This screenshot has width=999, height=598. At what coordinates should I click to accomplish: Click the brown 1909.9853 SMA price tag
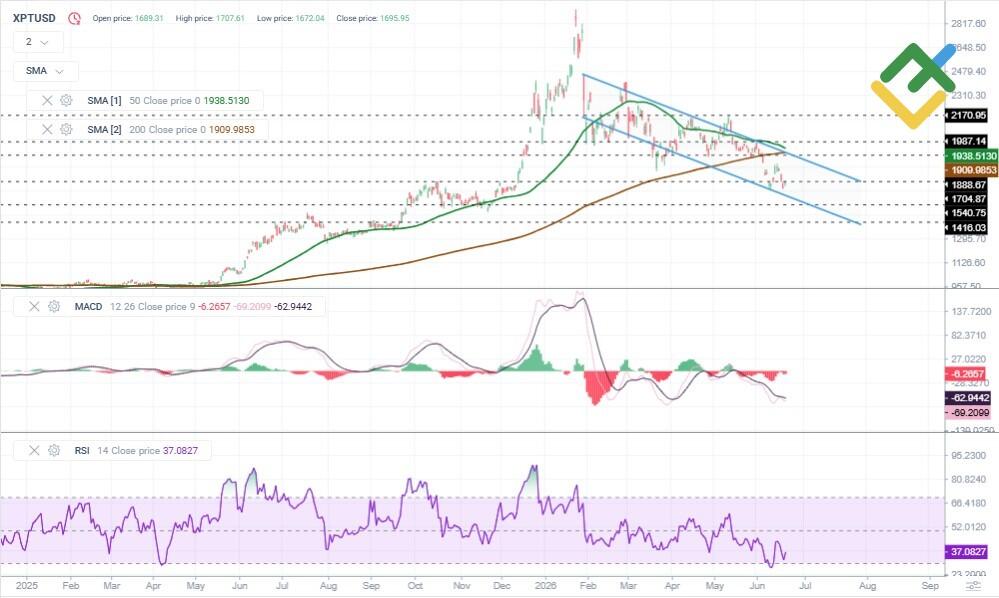tap(972, 170)
